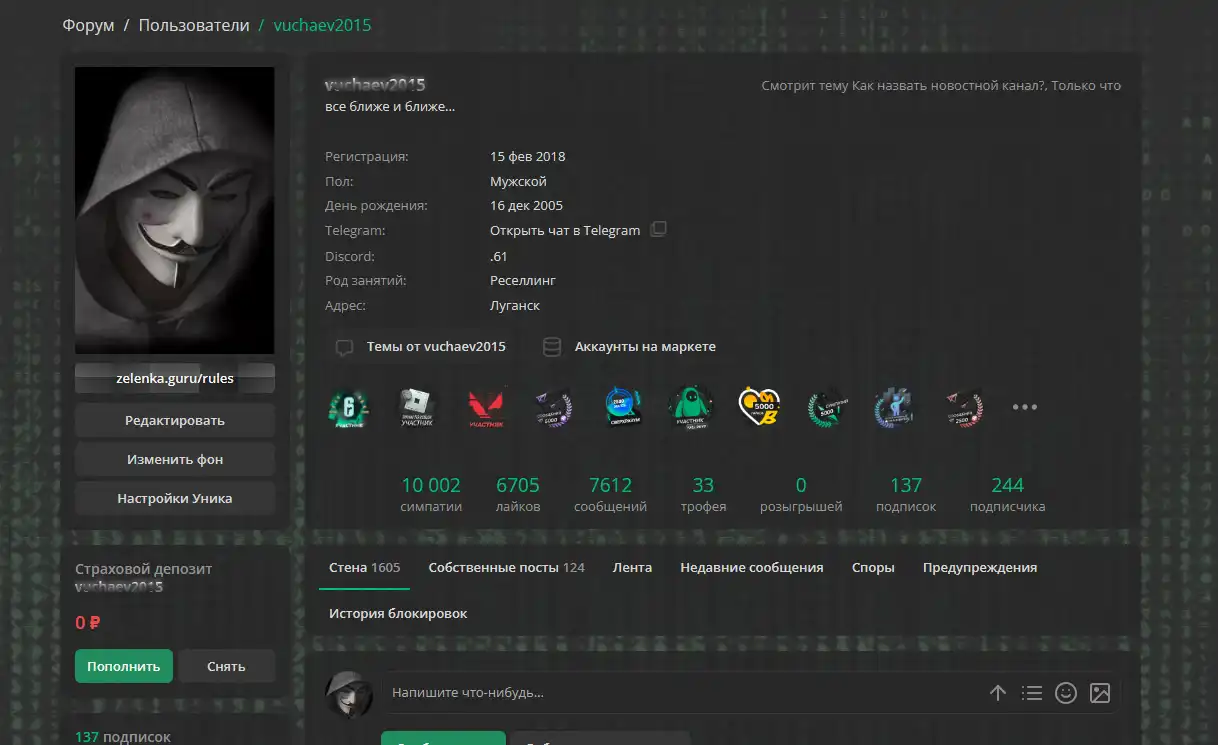
Task: Click the up arrow icon in the post box
Action: click(998, 693)
